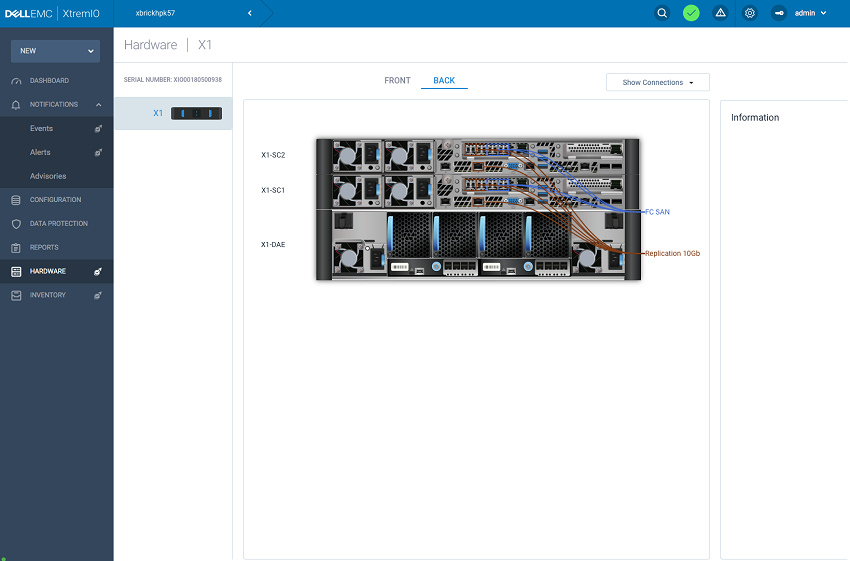Viewport: 850px width, 561px height.
Task: Select the X1 brick row
Action: coord(173,113)
